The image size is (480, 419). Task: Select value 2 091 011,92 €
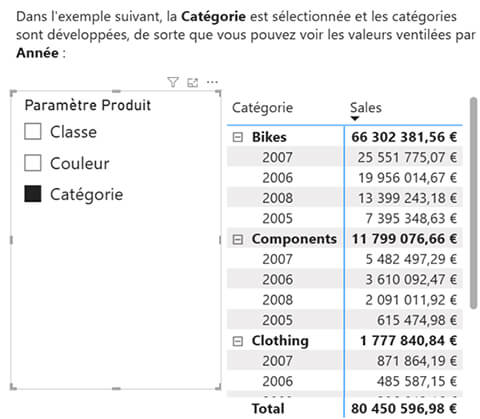click(411, 300)
